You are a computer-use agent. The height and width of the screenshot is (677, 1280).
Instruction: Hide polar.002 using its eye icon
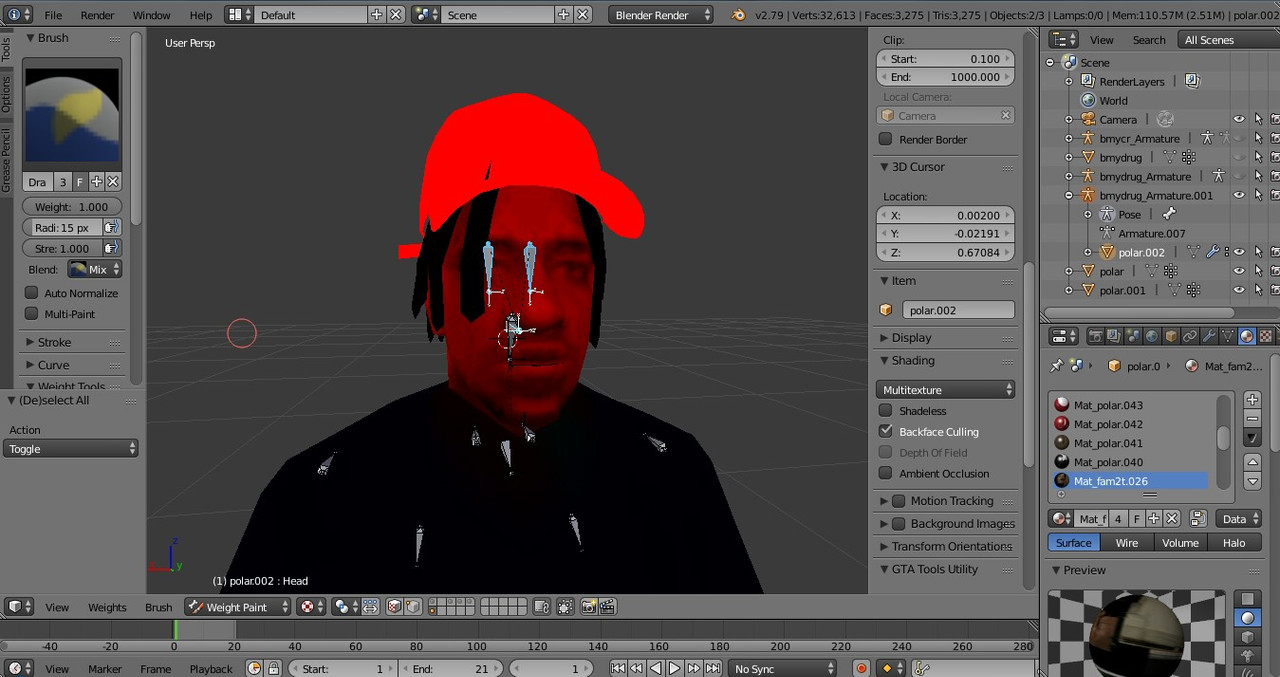1239,252
